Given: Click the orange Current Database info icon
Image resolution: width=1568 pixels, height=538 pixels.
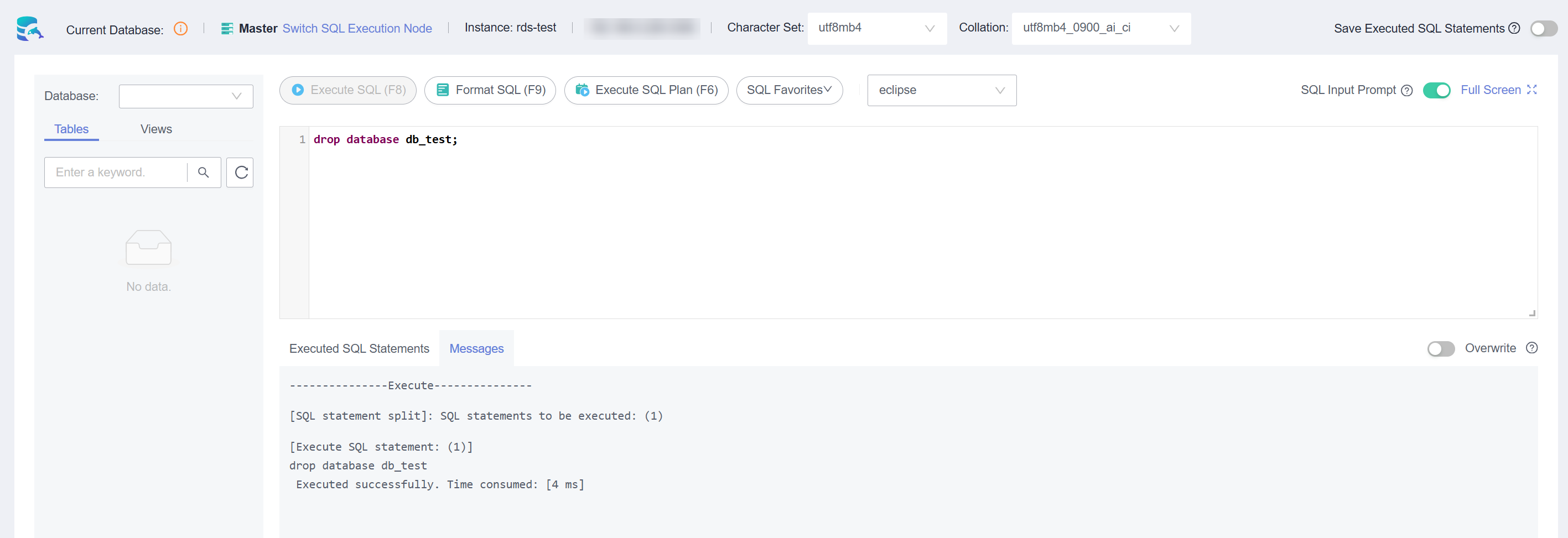Looking at the screenshot, I should (x=181, y=29).
